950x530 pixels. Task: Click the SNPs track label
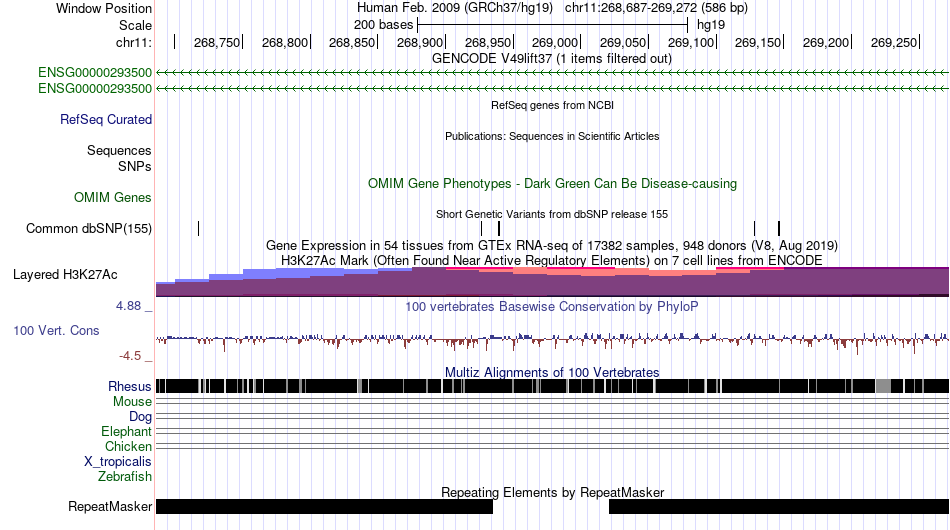click(135, 166)
